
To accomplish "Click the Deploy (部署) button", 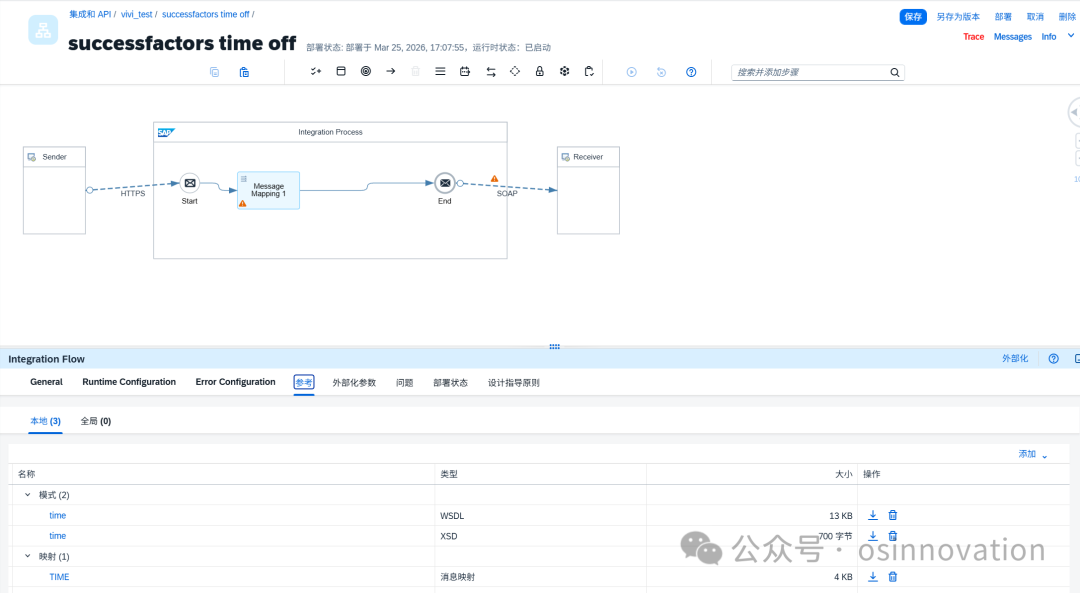I will coord(1003,17).
